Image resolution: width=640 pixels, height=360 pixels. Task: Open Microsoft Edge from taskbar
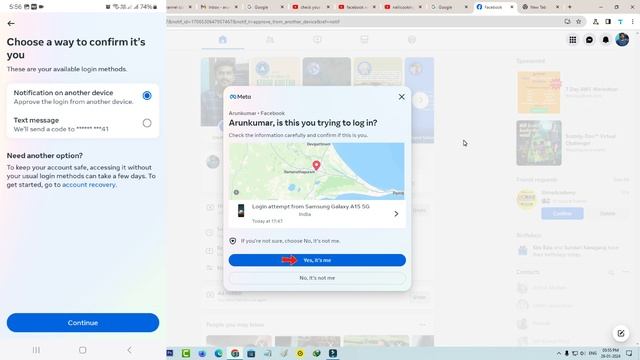[218, 353]
